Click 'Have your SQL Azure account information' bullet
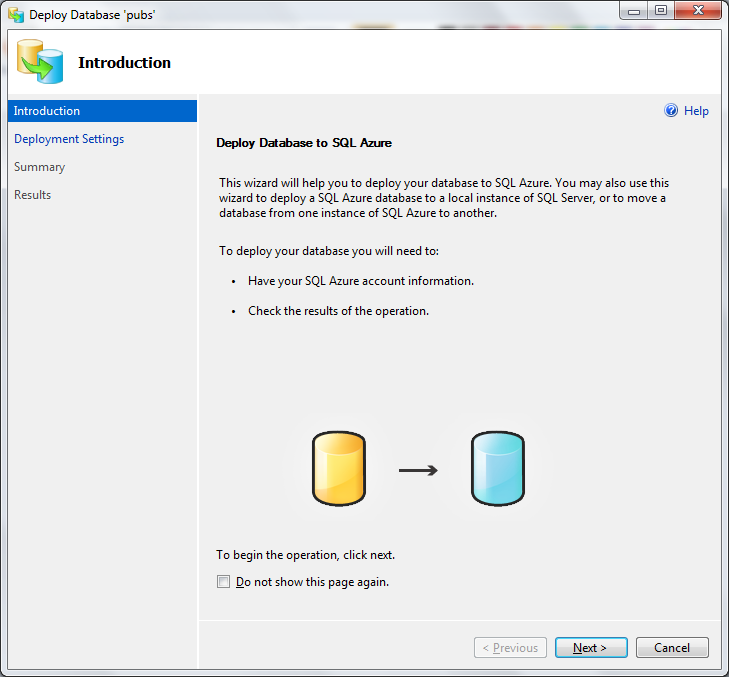729x677 pixels. click(x=361, y=281)
